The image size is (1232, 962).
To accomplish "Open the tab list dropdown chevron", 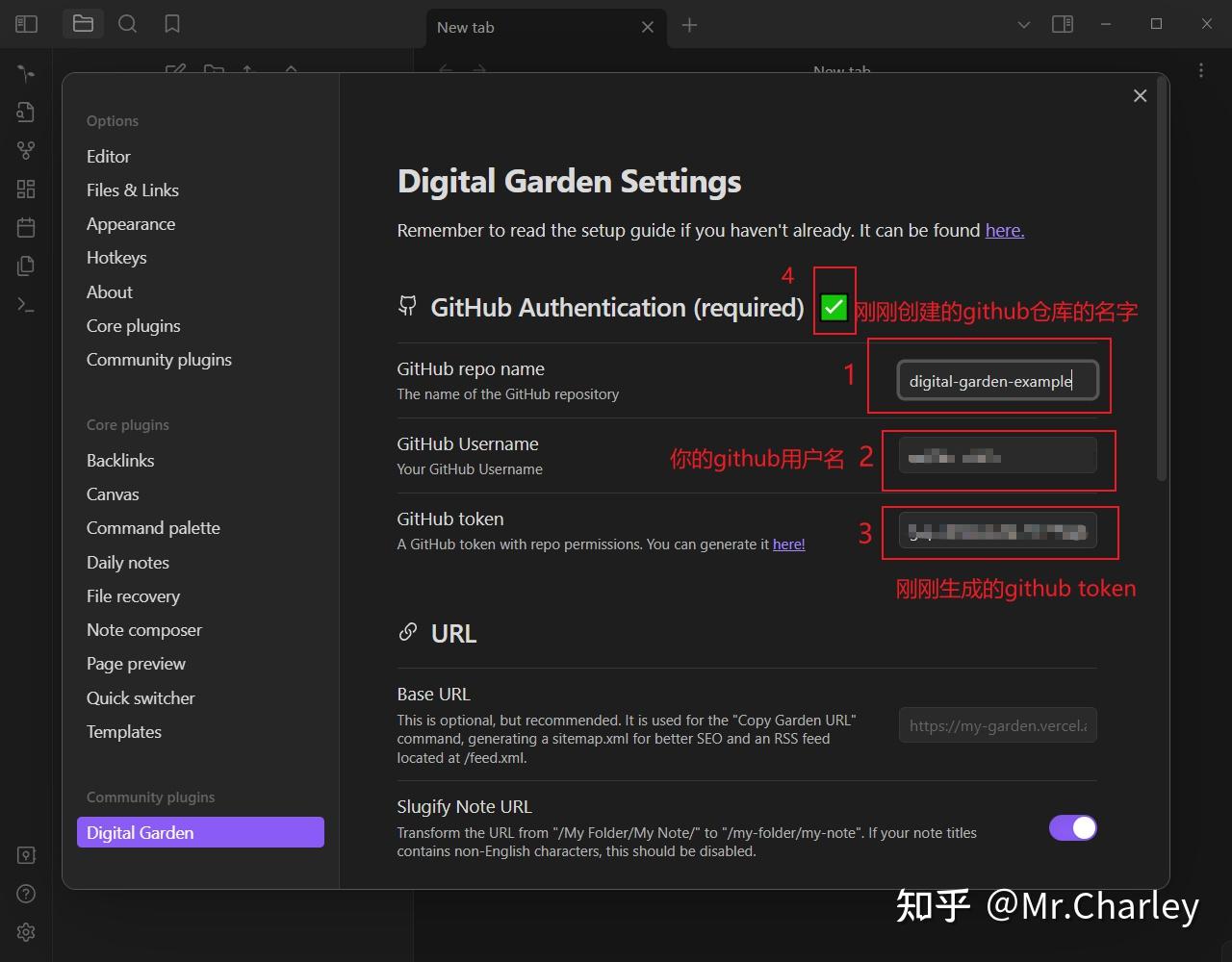I will tap(1023, 23).
